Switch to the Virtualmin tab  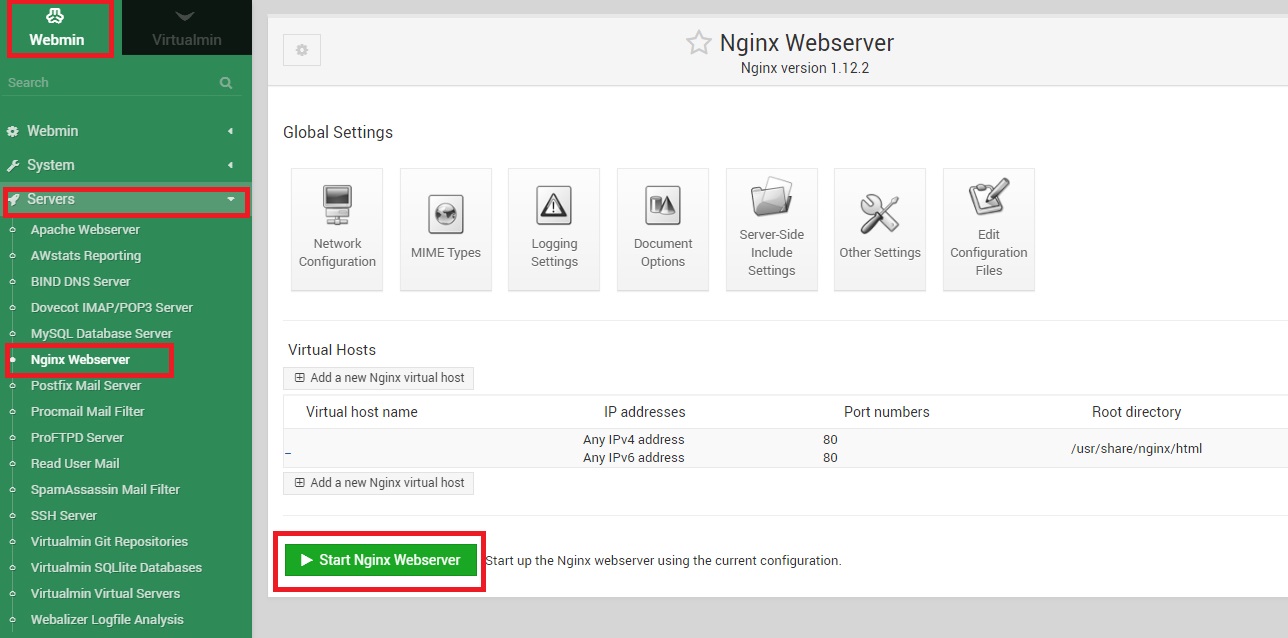tap(187, 28)
